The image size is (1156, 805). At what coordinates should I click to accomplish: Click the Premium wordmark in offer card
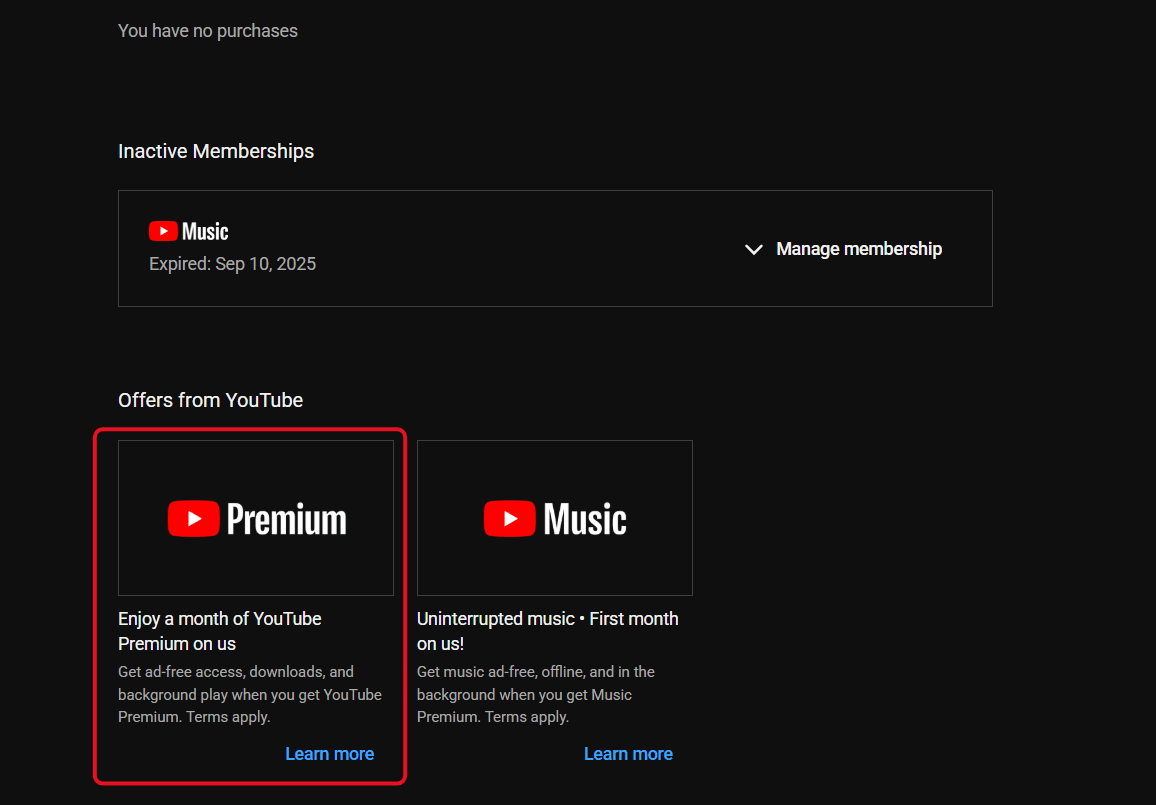(x=287, y=519)
